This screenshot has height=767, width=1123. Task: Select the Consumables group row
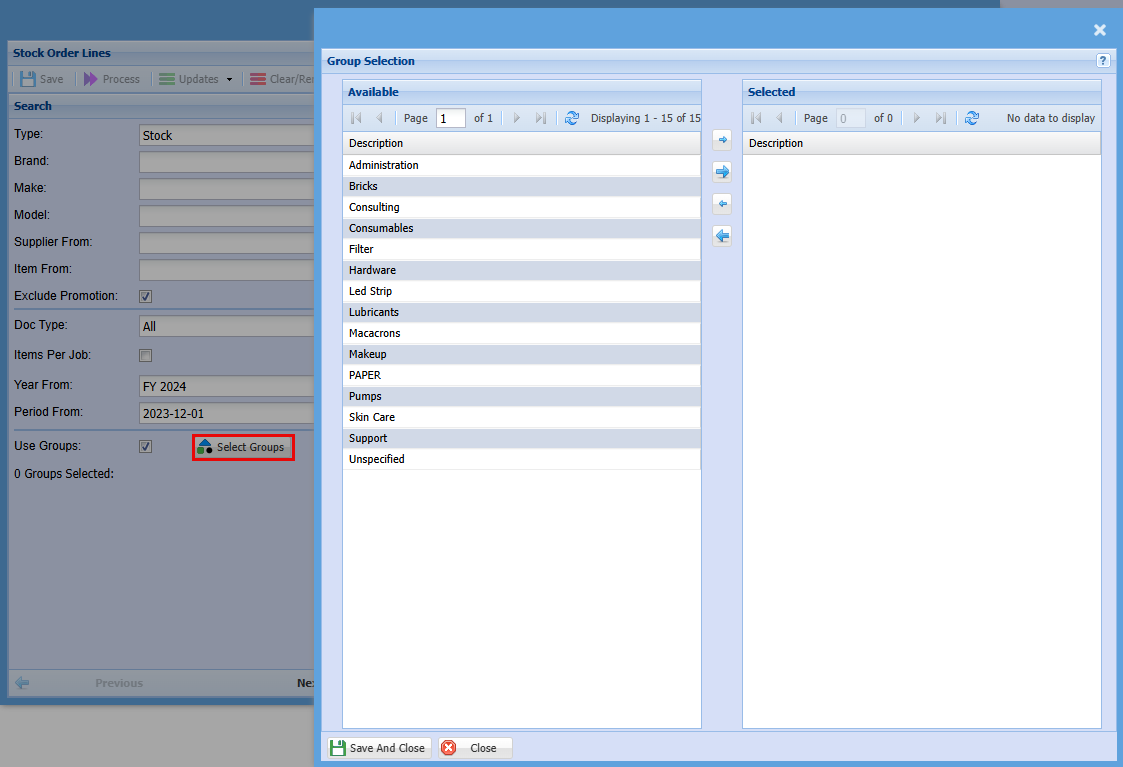click(x=521, y=228)
